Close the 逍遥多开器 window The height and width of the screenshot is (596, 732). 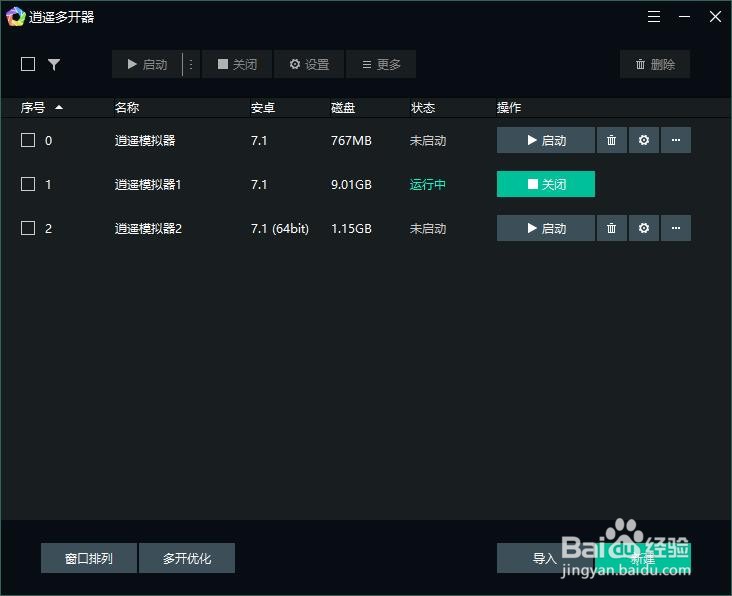point(715,17)
